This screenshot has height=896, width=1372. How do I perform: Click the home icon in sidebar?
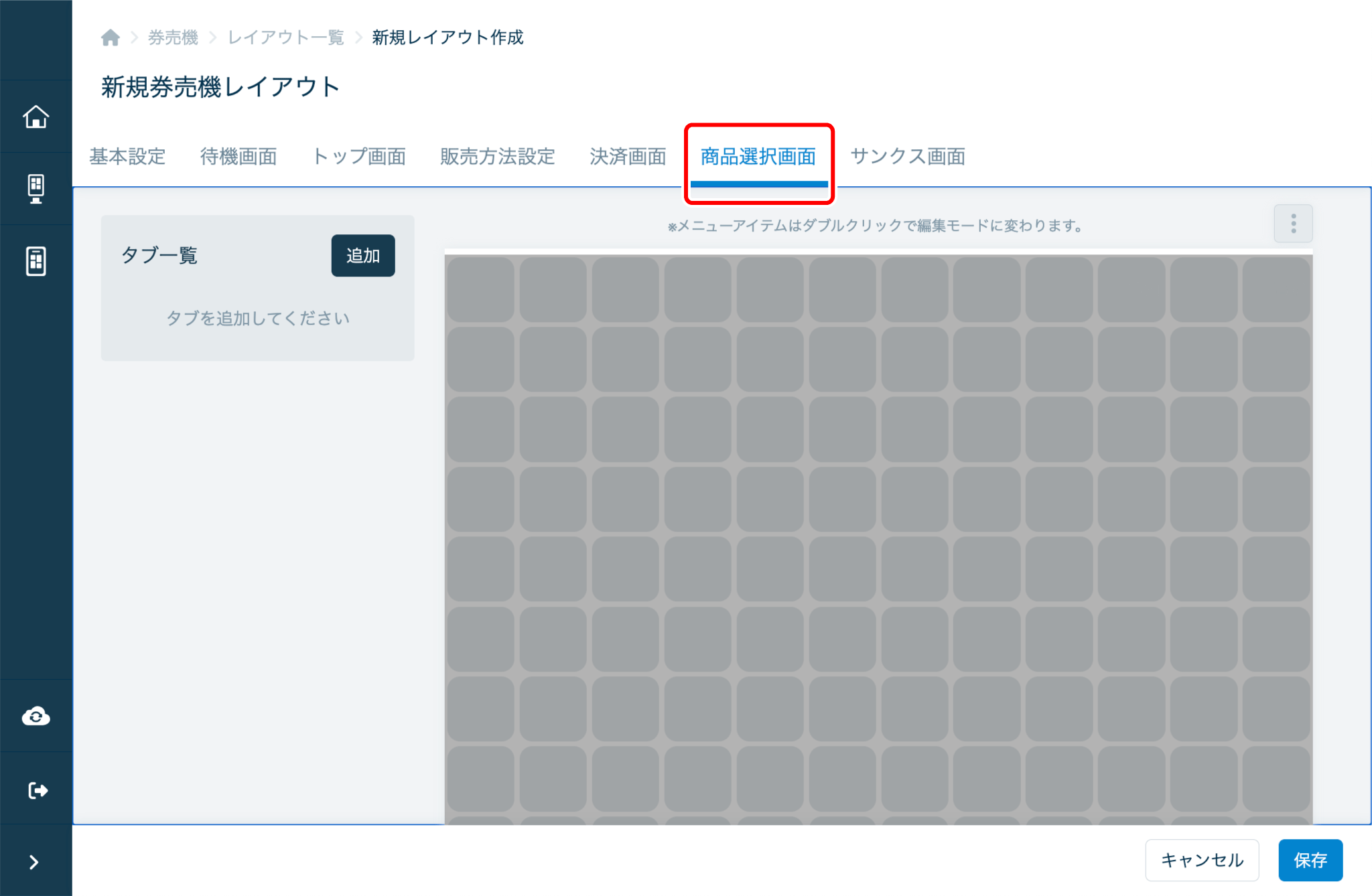pyautogui.click(x=36, y=117)
